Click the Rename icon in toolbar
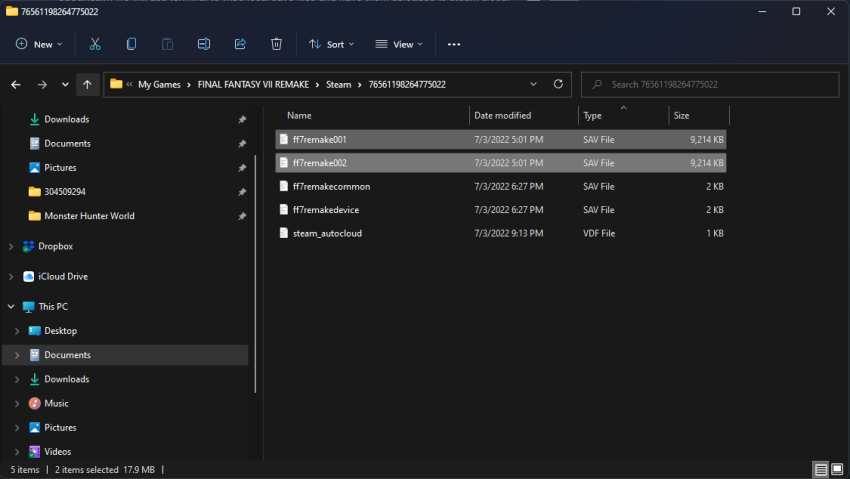The height and width of the screenshot is (479, 850). point(204,44)
